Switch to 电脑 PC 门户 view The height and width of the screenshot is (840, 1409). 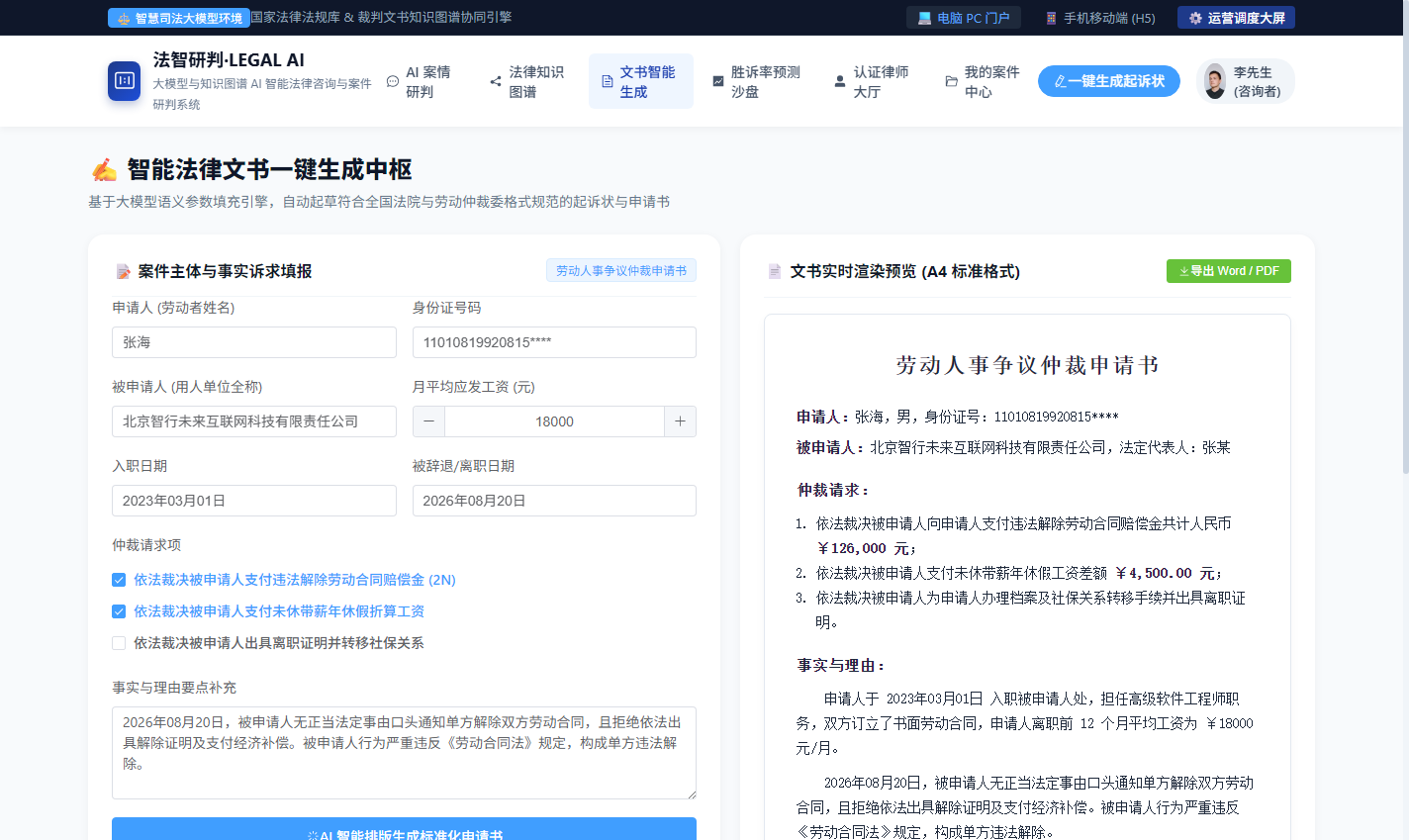point(963,18)
